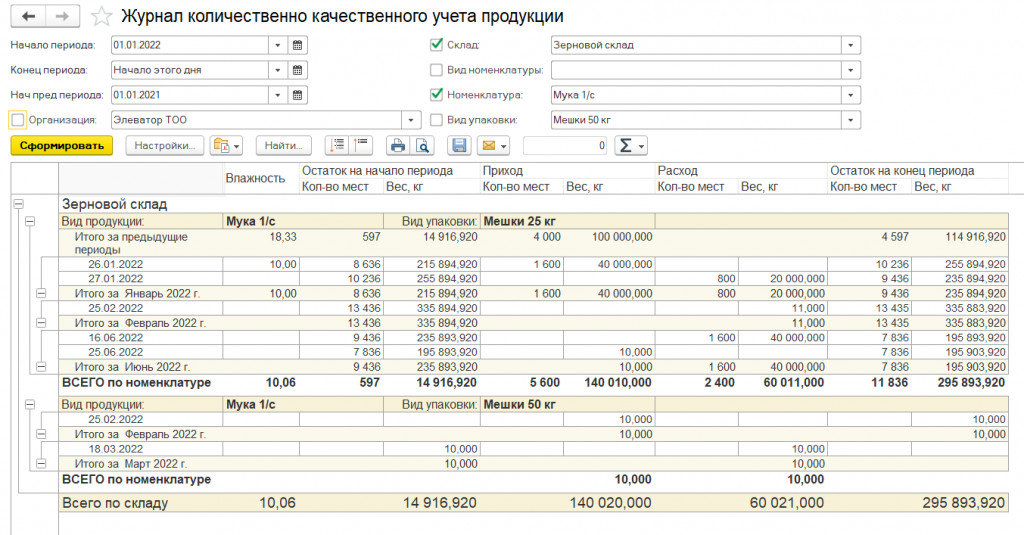
Task: Enable the Вид номенклатуры checkbox
Action: [436, 70]
